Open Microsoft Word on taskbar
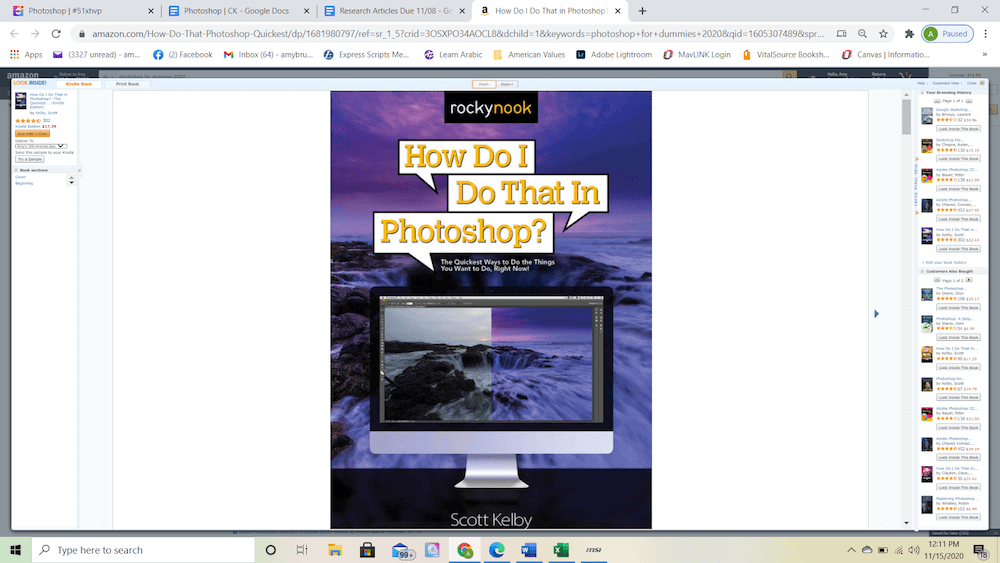The height and width of the screenshot is (563, 1000). [529, 550]
